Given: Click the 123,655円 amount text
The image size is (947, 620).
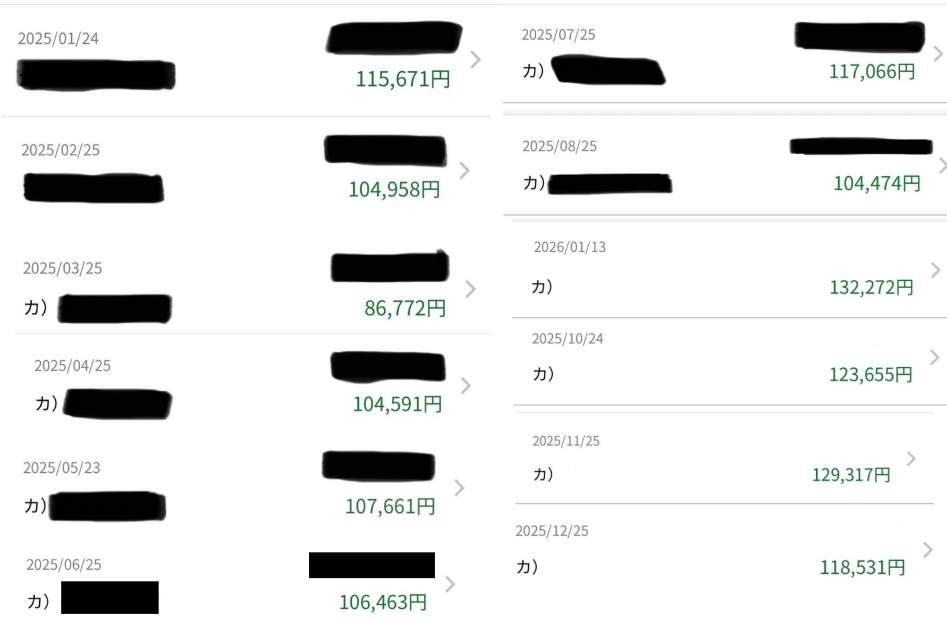Looking at the screenshot, I should pyautogui.click(x=871, y=375).
